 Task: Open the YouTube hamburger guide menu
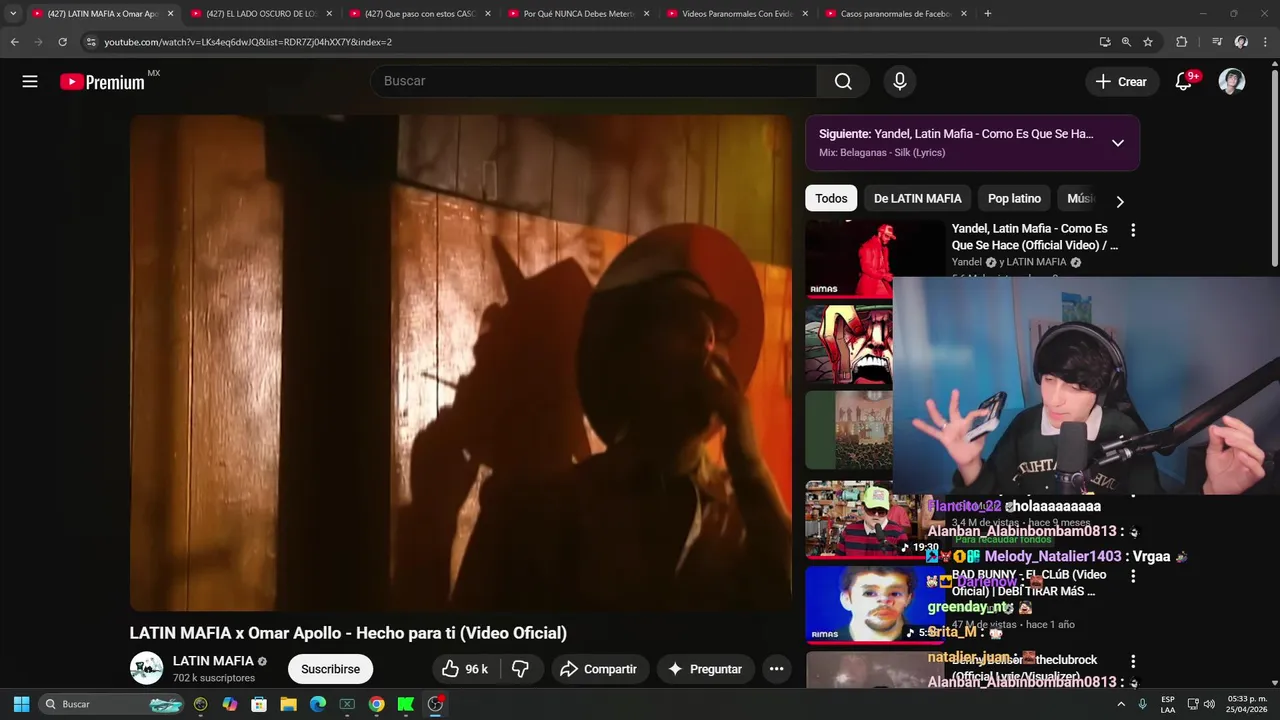[30, 82]
